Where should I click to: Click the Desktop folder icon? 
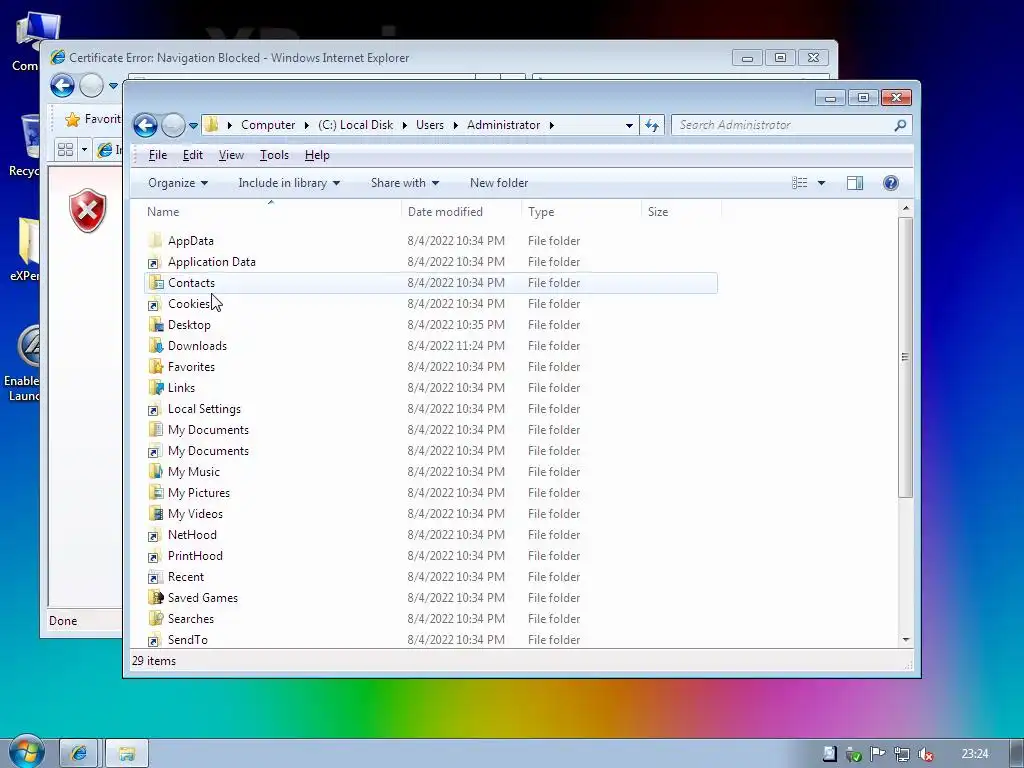point(155,325)
